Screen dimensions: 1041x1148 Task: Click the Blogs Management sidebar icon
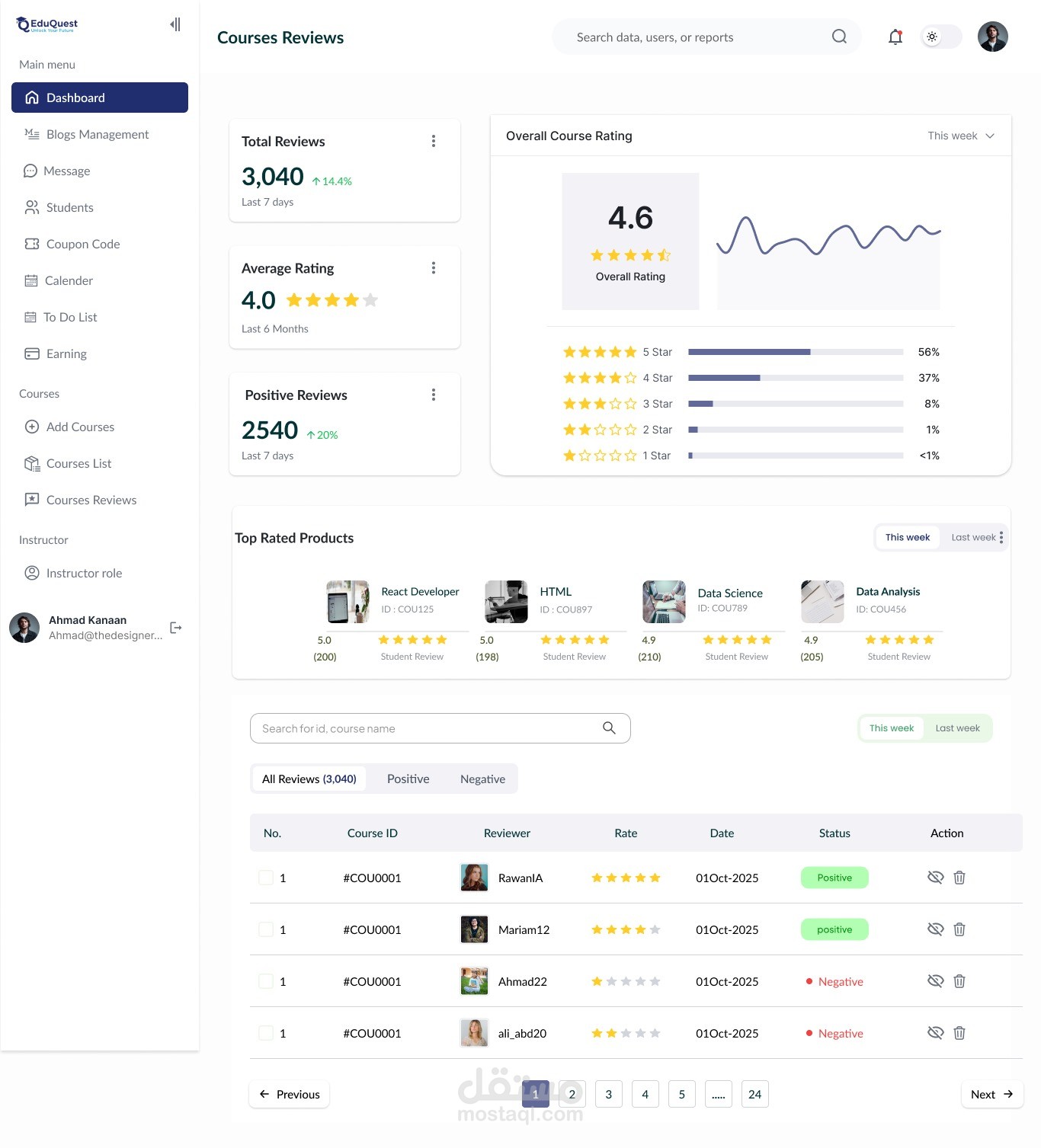[32, 134]
